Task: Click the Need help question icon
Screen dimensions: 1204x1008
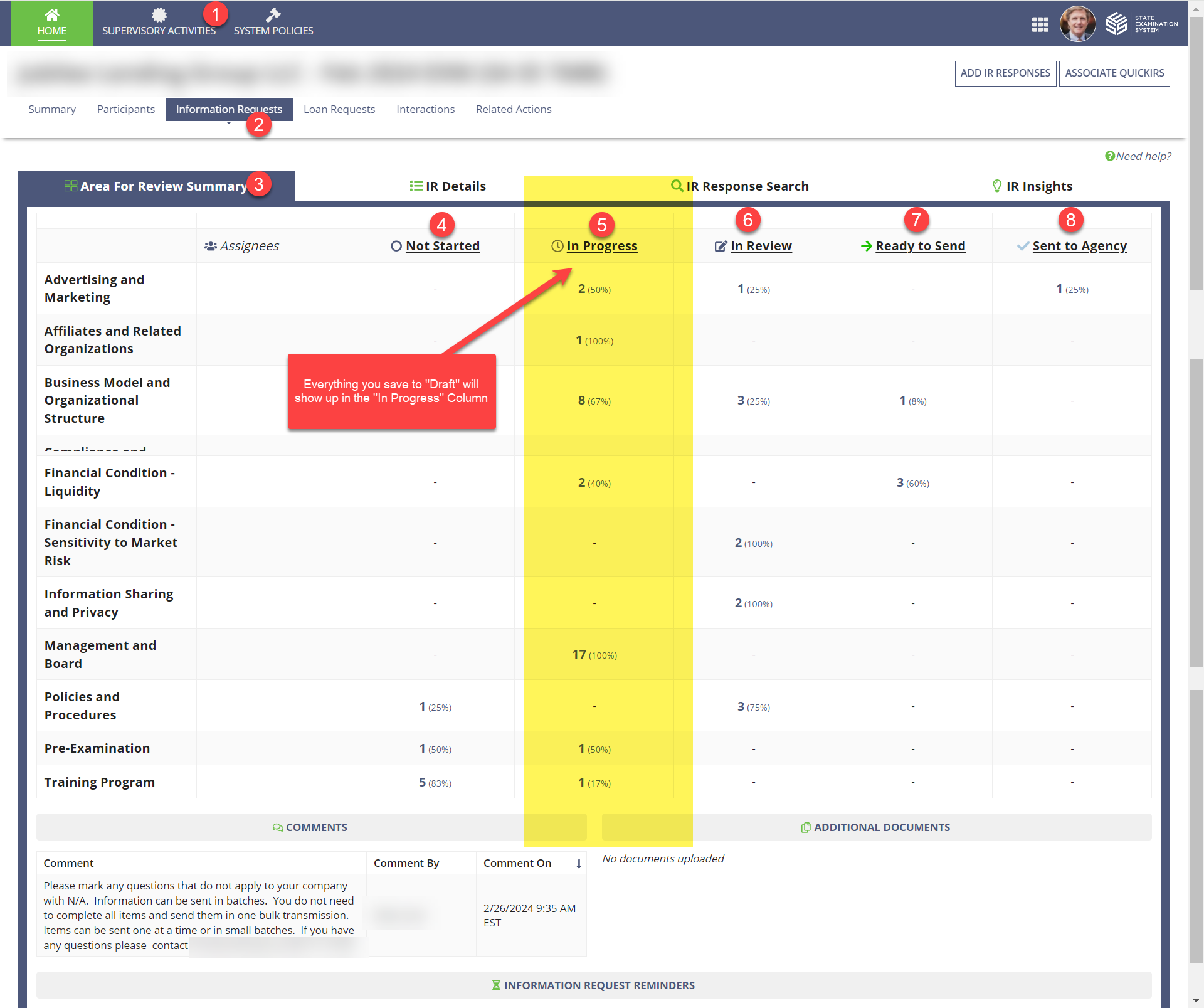Action: click(1110, 156)
